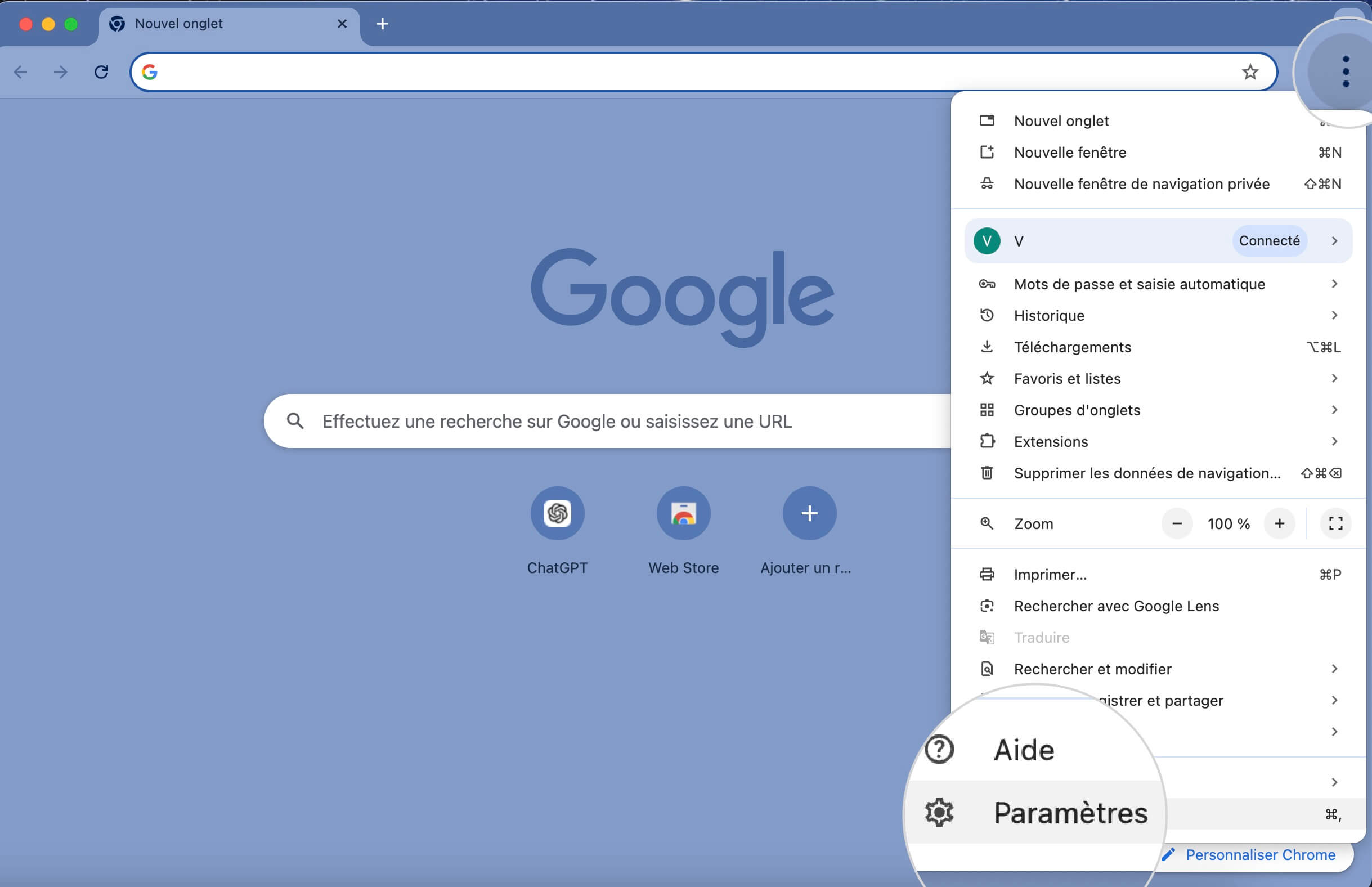Screen dimensions: 1372x887
Task: Expand Historique submenu chevron
Action: [x=1334, y=316]
